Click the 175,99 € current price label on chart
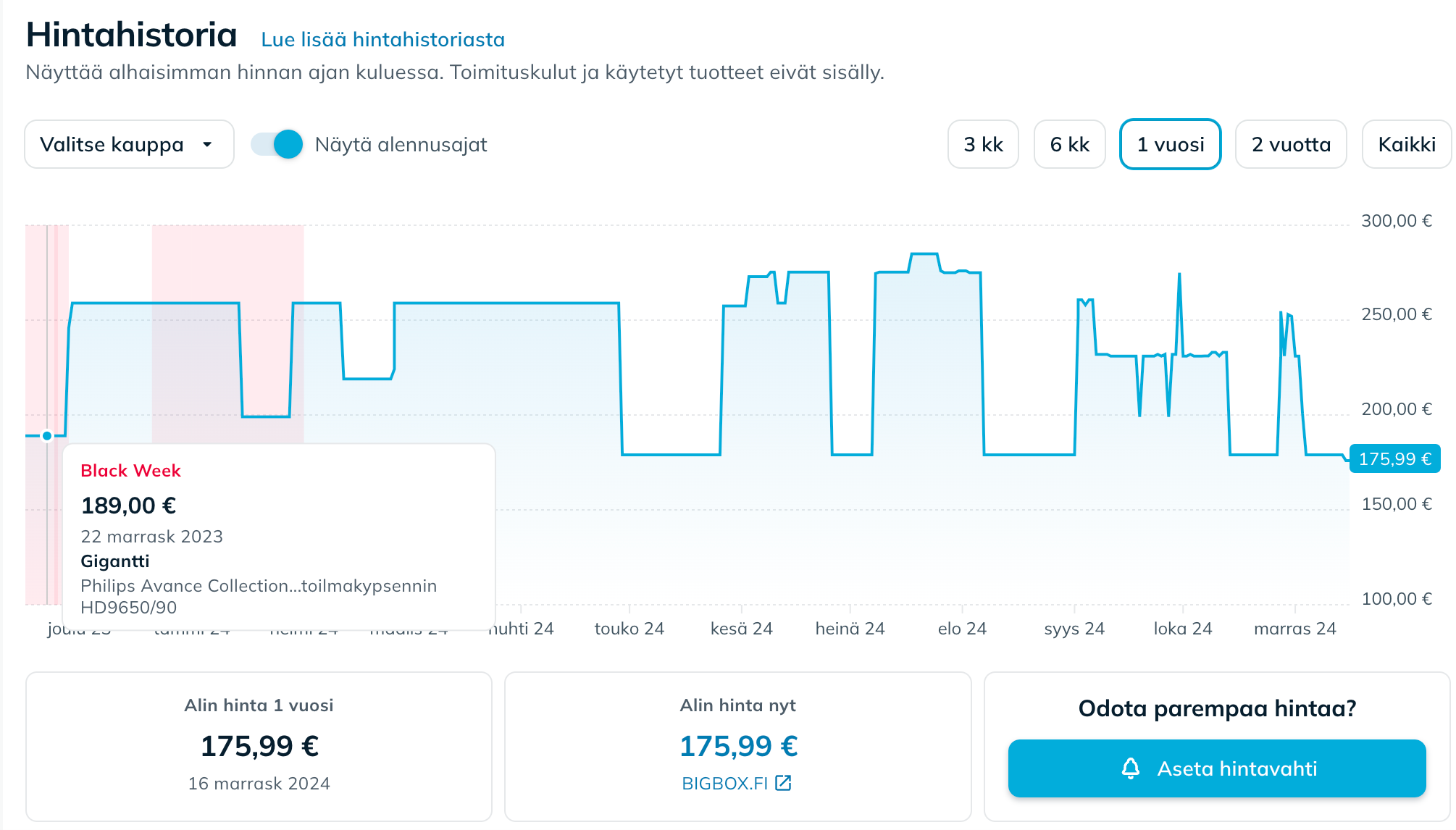Screen dimensions: 1456x830 pos(1394,459)
